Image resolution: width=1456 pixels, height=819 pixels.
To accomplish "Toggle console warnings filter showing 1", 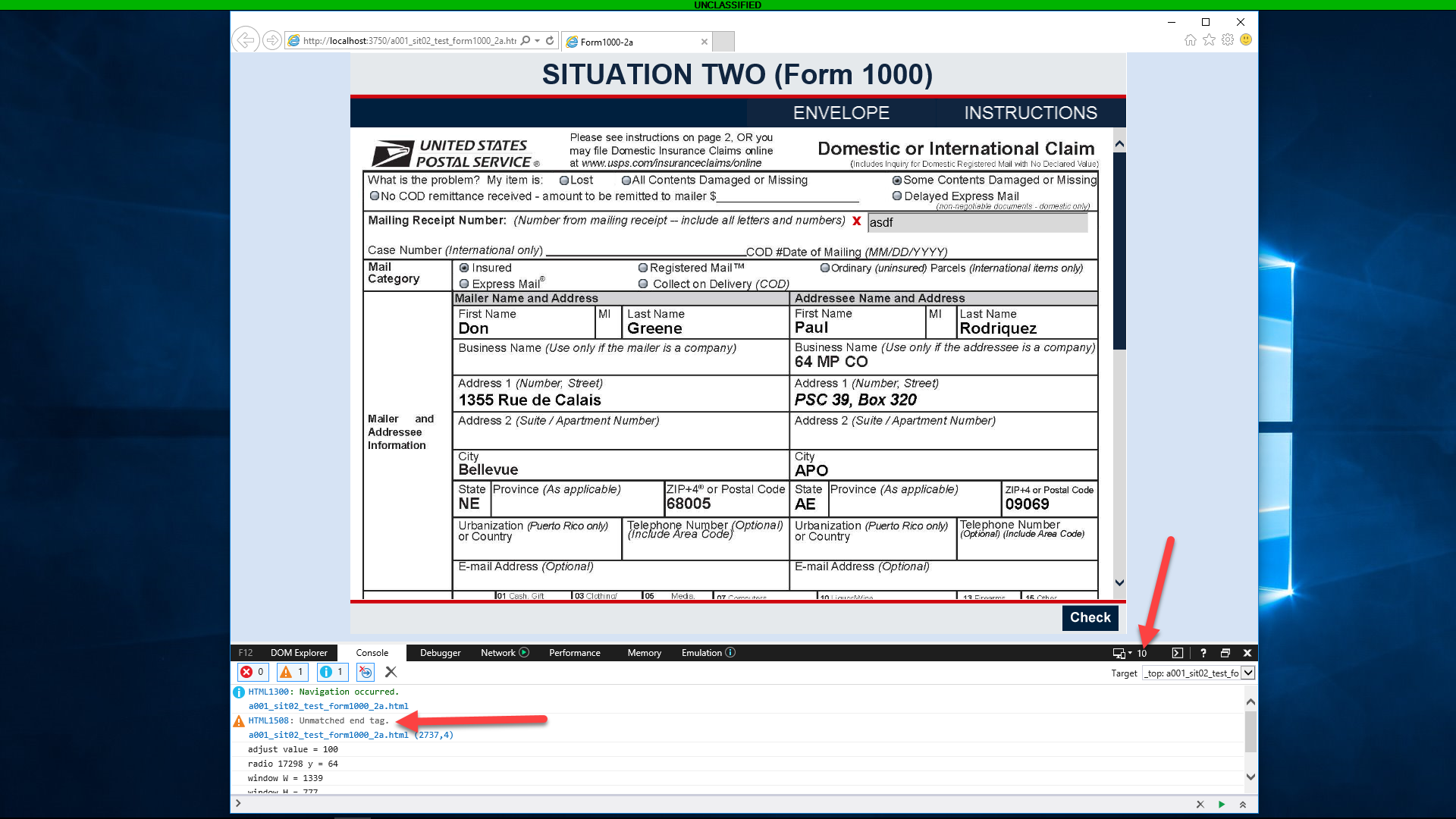I will click(x=292, y=672).
